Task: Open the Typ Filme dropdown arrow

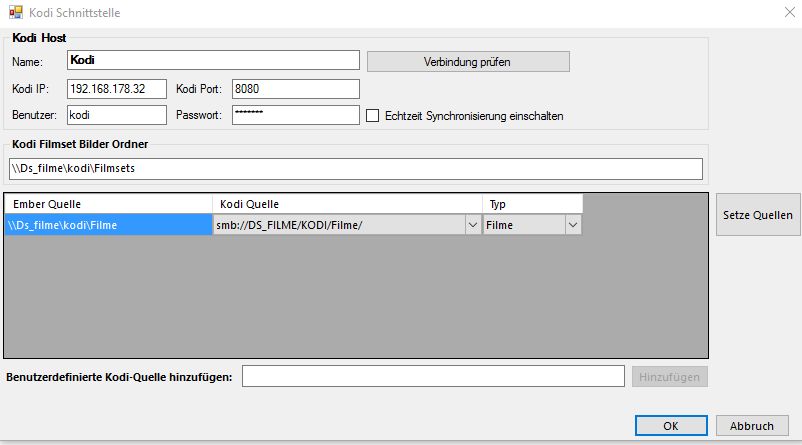Action: coord(573,225)
